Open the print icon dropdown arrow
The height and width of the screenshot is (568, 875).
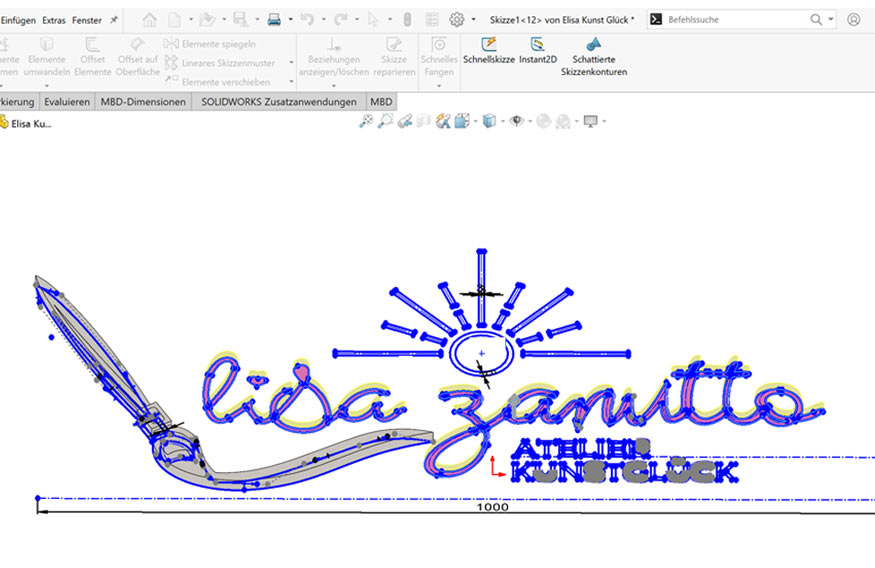coord(290,19)
